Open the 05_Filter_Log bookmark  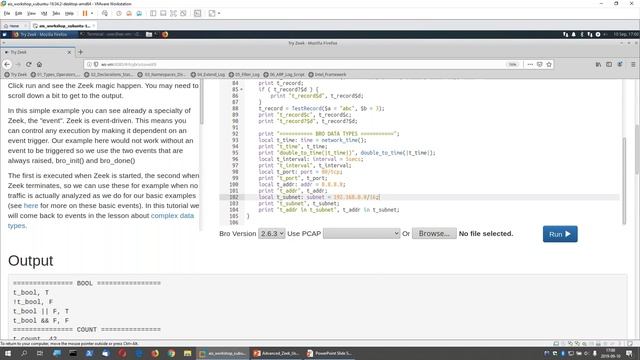point(244,75)
